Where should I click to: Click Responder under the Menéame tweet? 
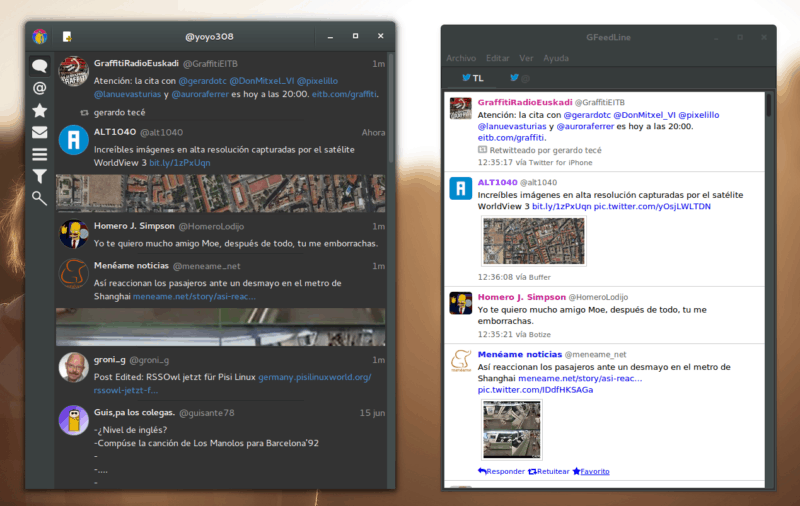[502, 471]
